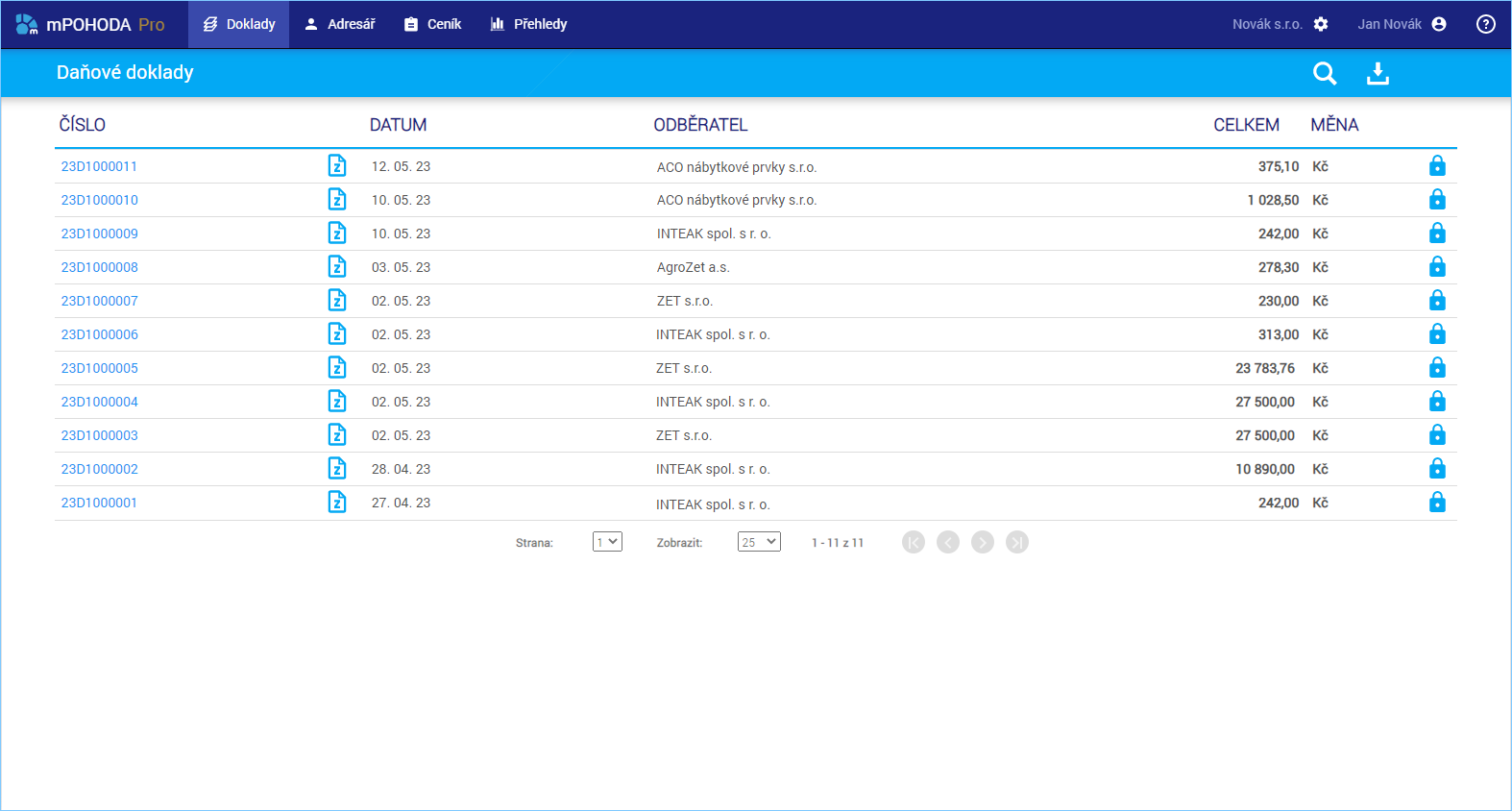Click lock icon on row 23D1000010
The image size is (1512, 811).
point(1437,199)
